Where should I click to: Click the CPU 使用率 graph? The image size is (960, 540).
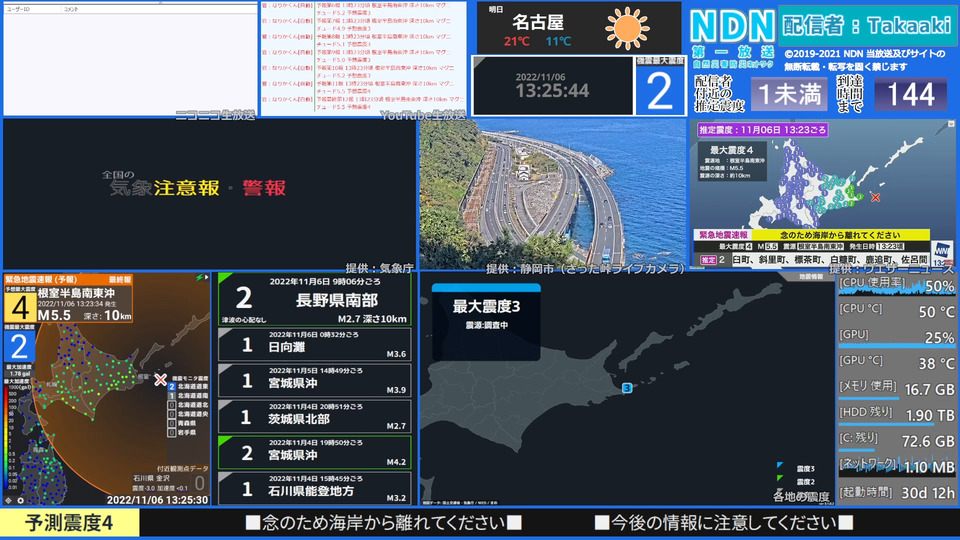[x=896, y=285]
